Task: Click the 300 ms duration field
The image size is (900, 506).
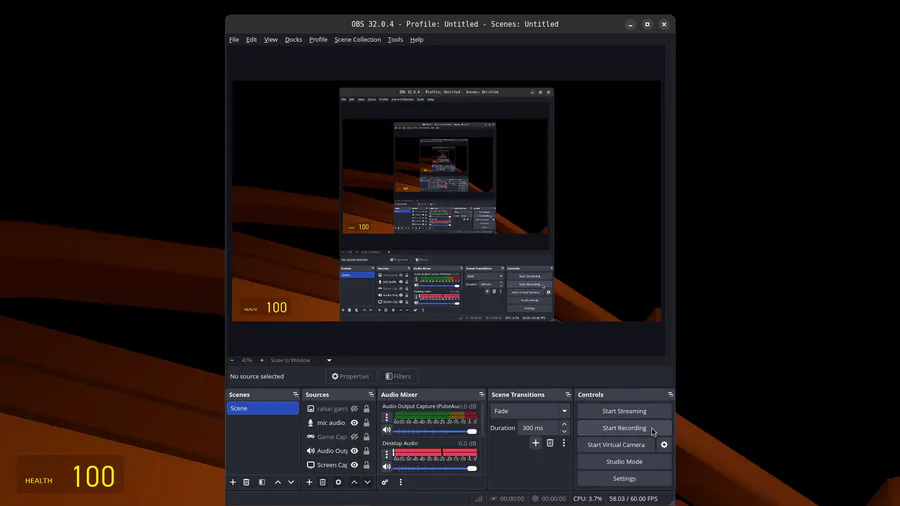Action: [x=538, y=428]
